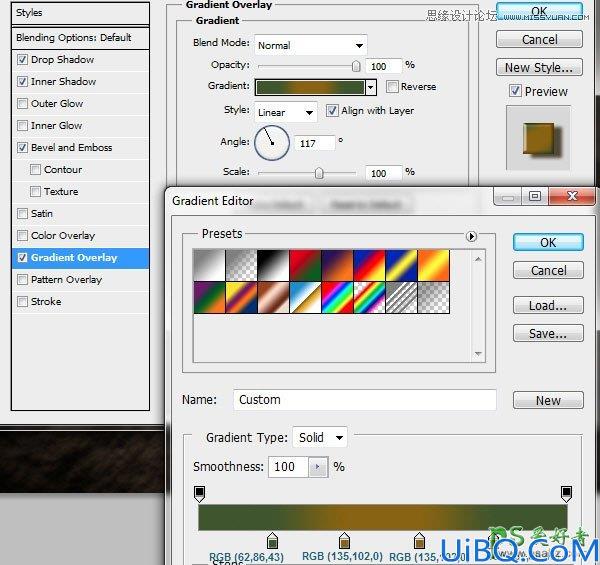Enable the Color Overlay style
Viewport: 600px width, 565px height.
[x=23, y=236]
